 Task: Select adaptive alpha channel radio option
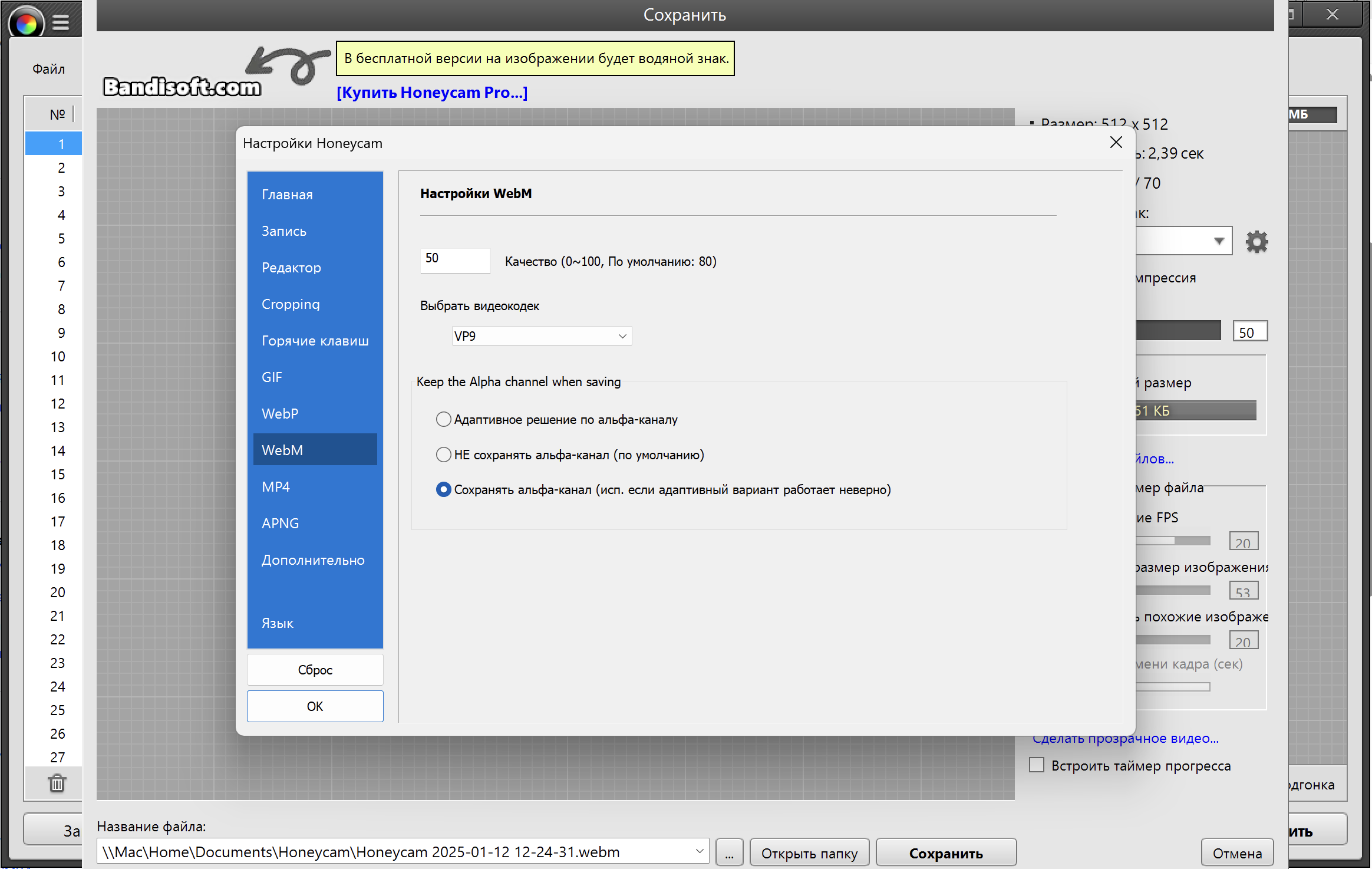point(444,419)
